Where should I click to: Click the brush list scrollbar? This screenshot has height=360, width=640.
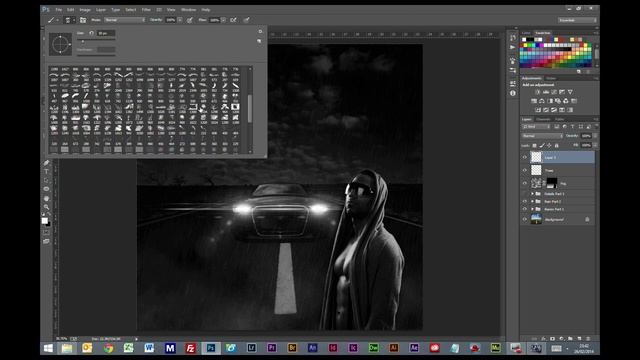click(250, 110)
